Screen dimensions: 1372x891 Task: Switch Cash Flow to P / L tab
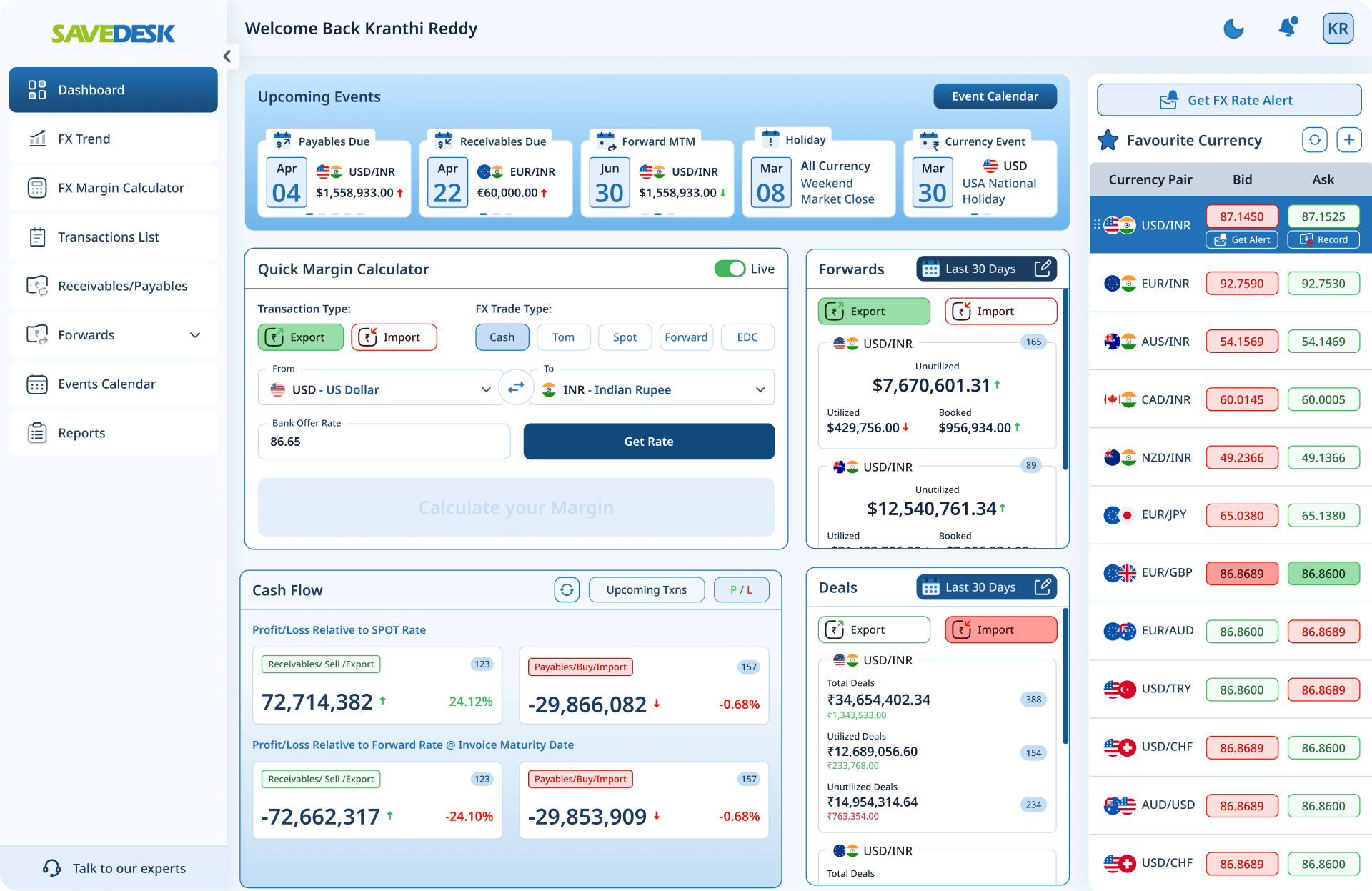tap(741, 590)
